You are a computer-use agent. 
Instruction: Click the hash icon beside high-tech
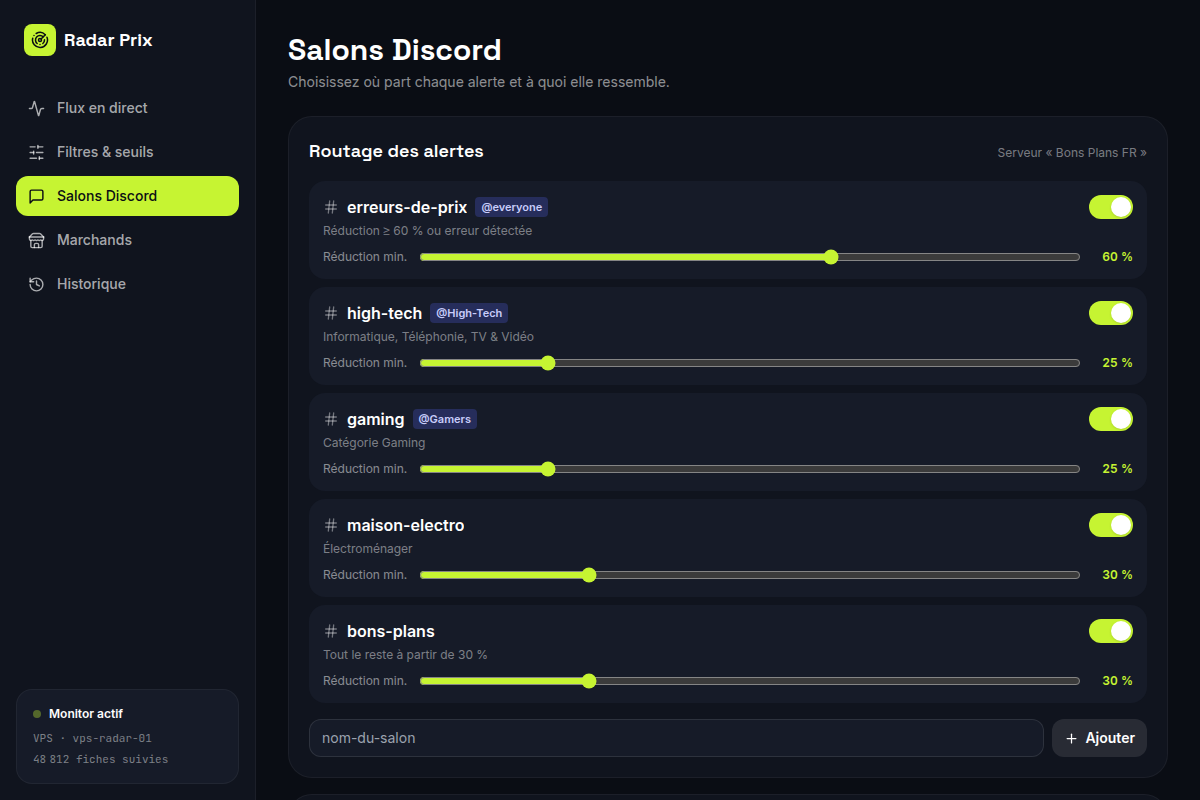point(331,313)
